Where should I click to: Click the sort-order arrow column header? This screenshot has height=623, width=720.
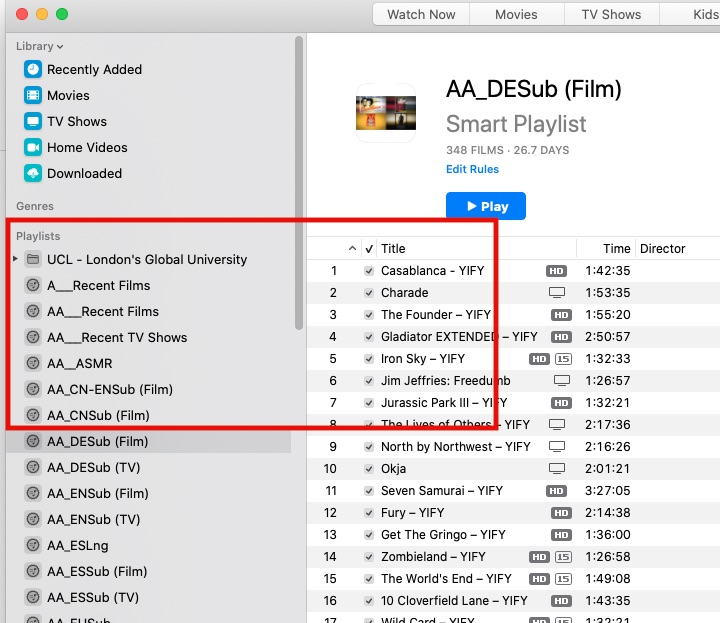point(352,248)
